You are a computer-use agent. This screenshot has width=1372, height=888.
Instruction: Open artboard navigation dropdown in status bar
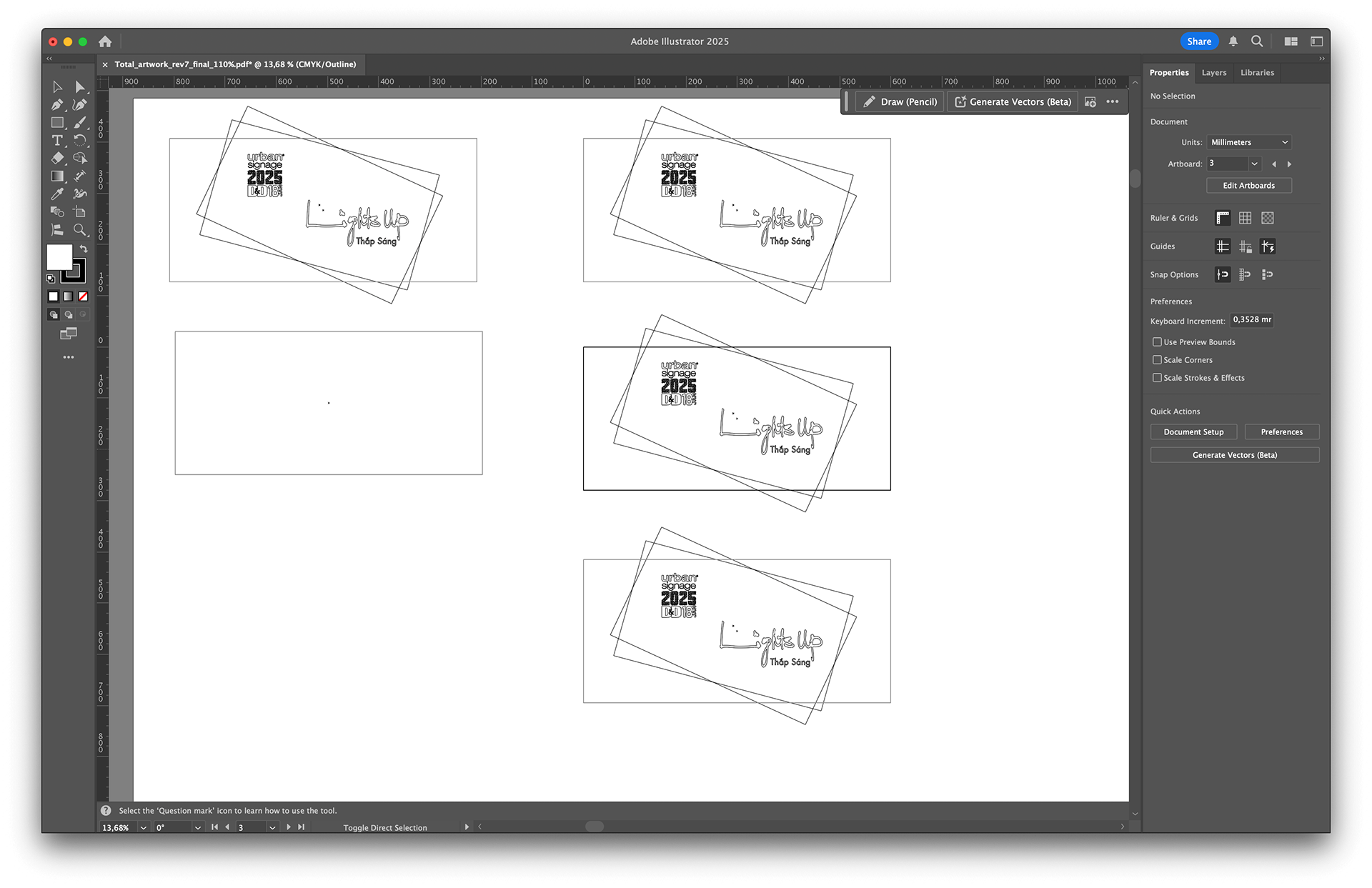pyautogui.click(x=272, y=827)
